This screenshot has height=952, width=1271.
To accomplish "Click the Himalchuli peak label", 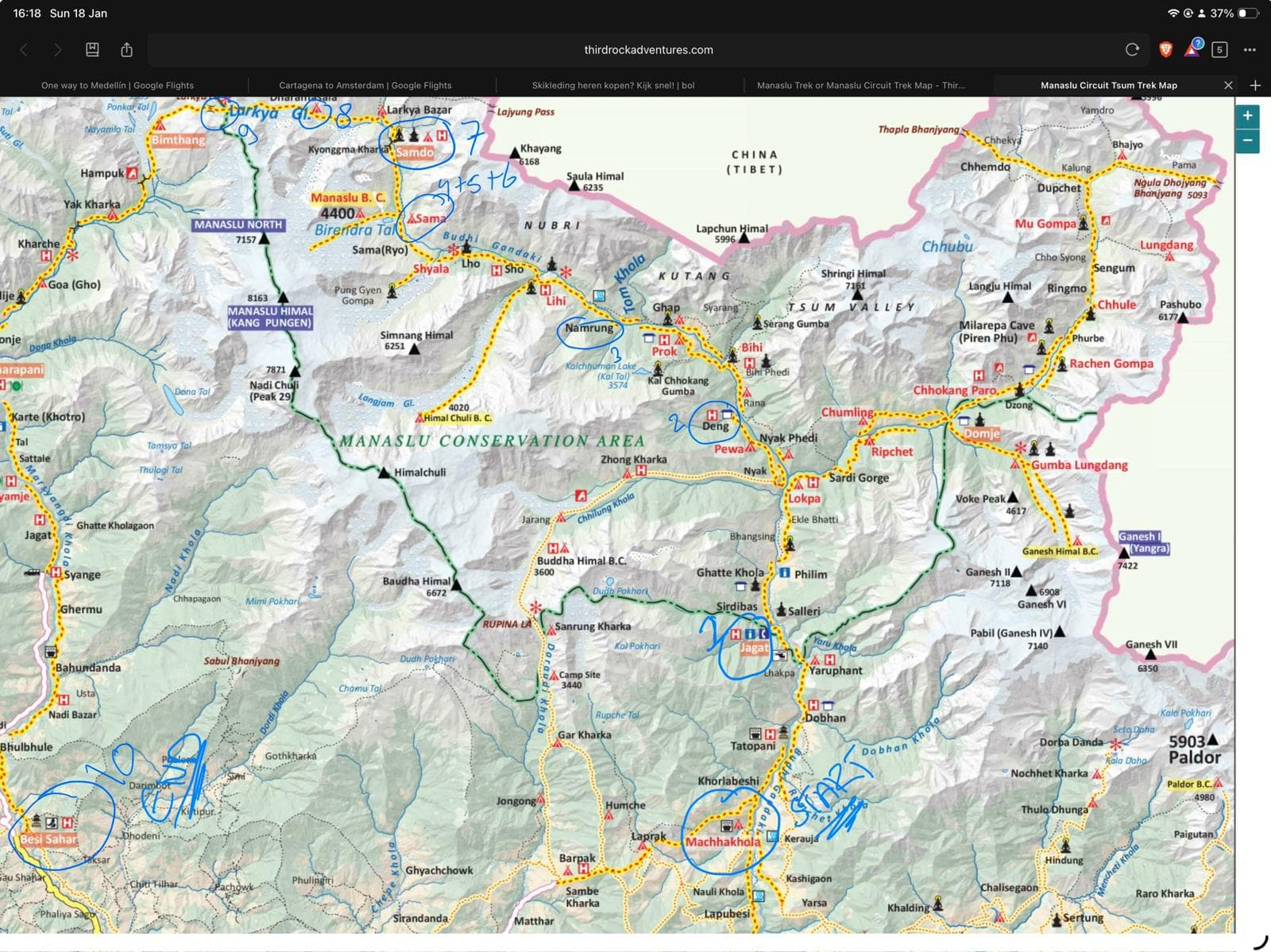I will tap(419, 472).
